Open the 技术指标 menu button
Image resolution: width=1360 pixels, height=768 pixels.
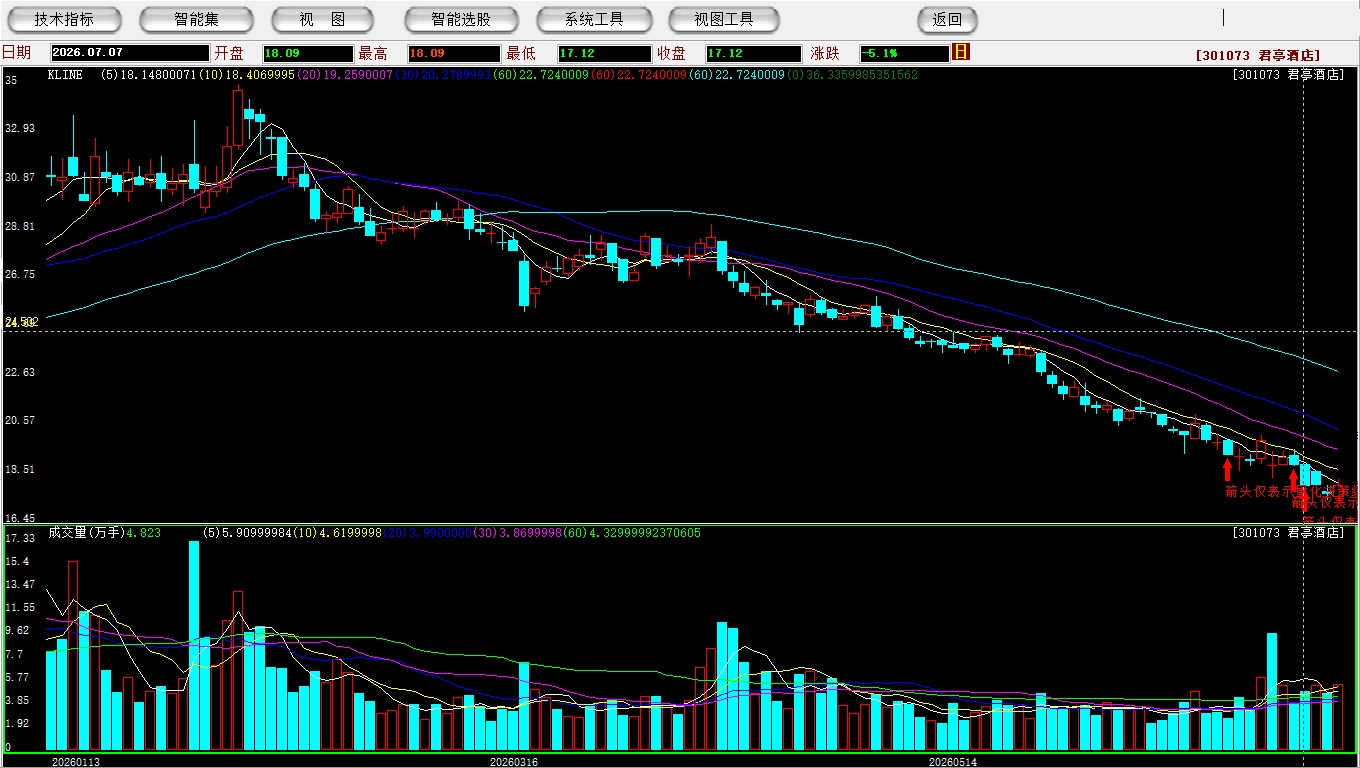64,19
